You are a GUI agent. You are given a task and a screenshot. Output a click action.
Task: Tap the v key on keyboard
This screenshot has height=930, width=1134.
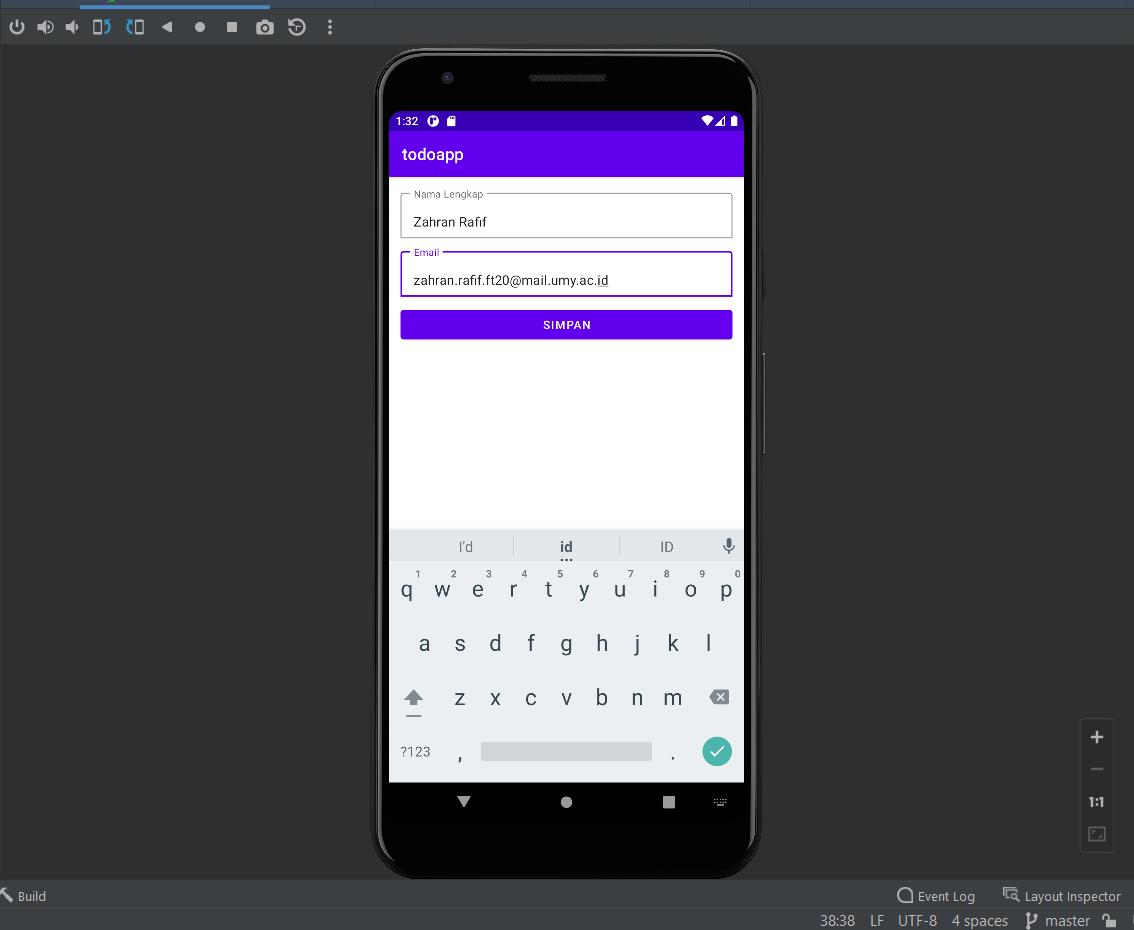point(566,698)
